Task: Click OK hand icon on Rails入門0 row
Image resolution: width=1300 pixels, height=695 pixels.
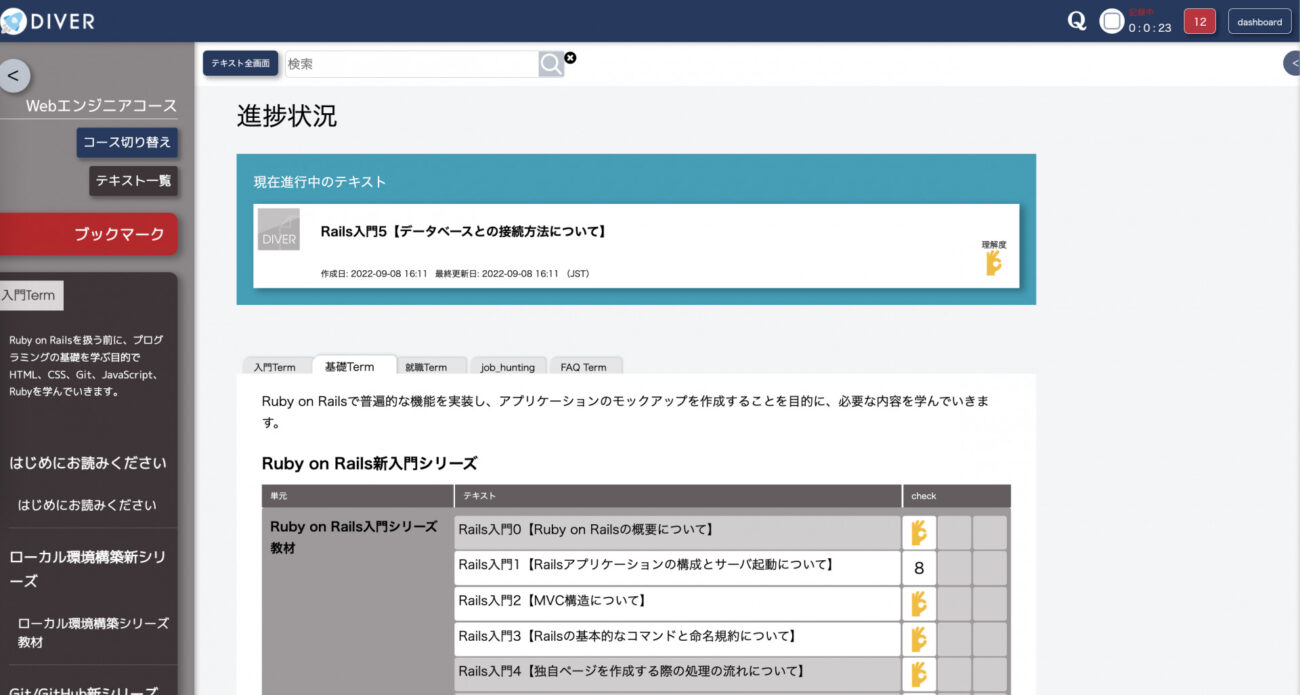Action: tap(919, 532)
